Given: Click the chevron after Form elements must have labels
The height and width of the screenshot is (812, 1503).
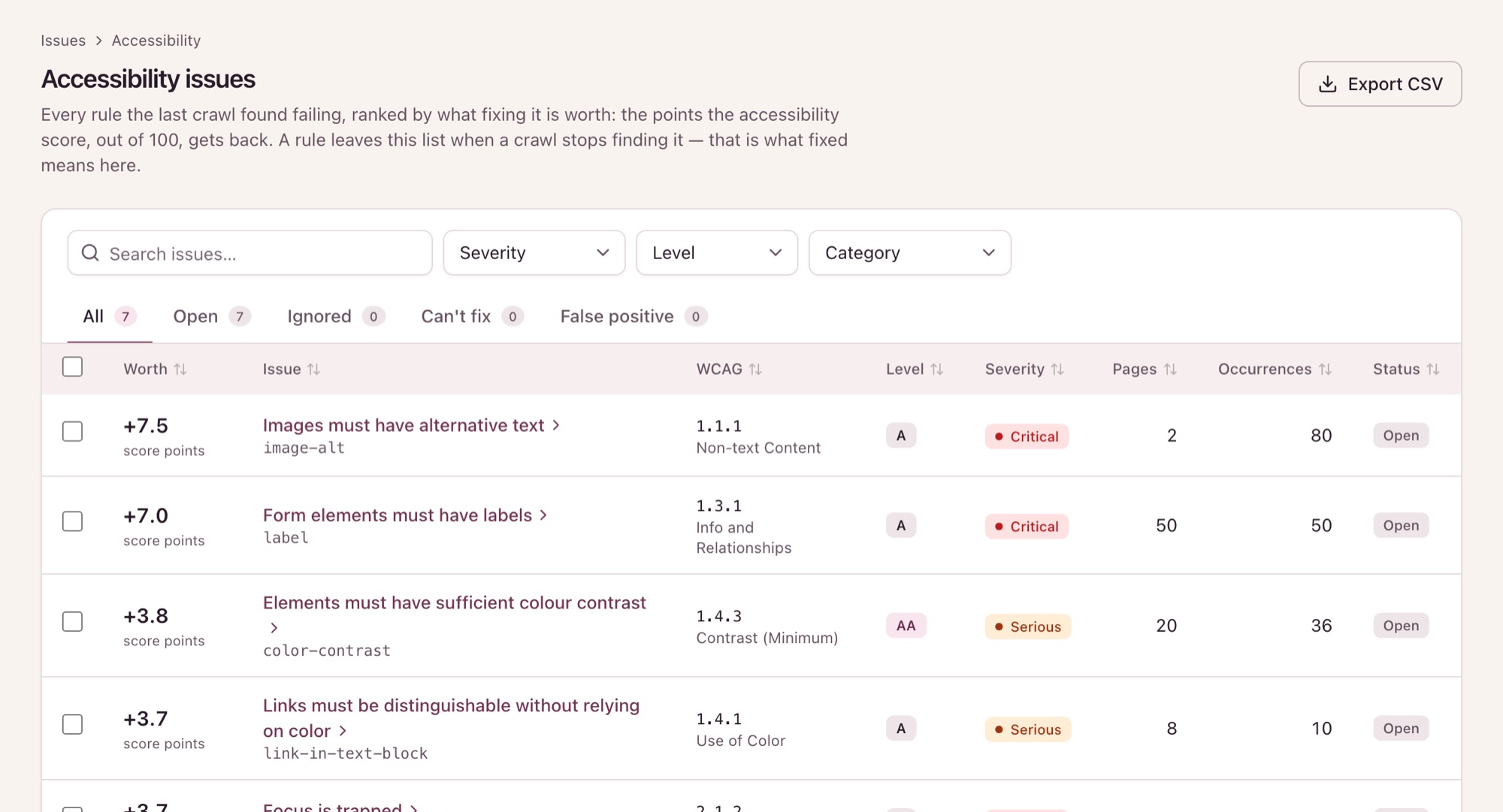Looking at the screenshot, I should pos(543,515).
